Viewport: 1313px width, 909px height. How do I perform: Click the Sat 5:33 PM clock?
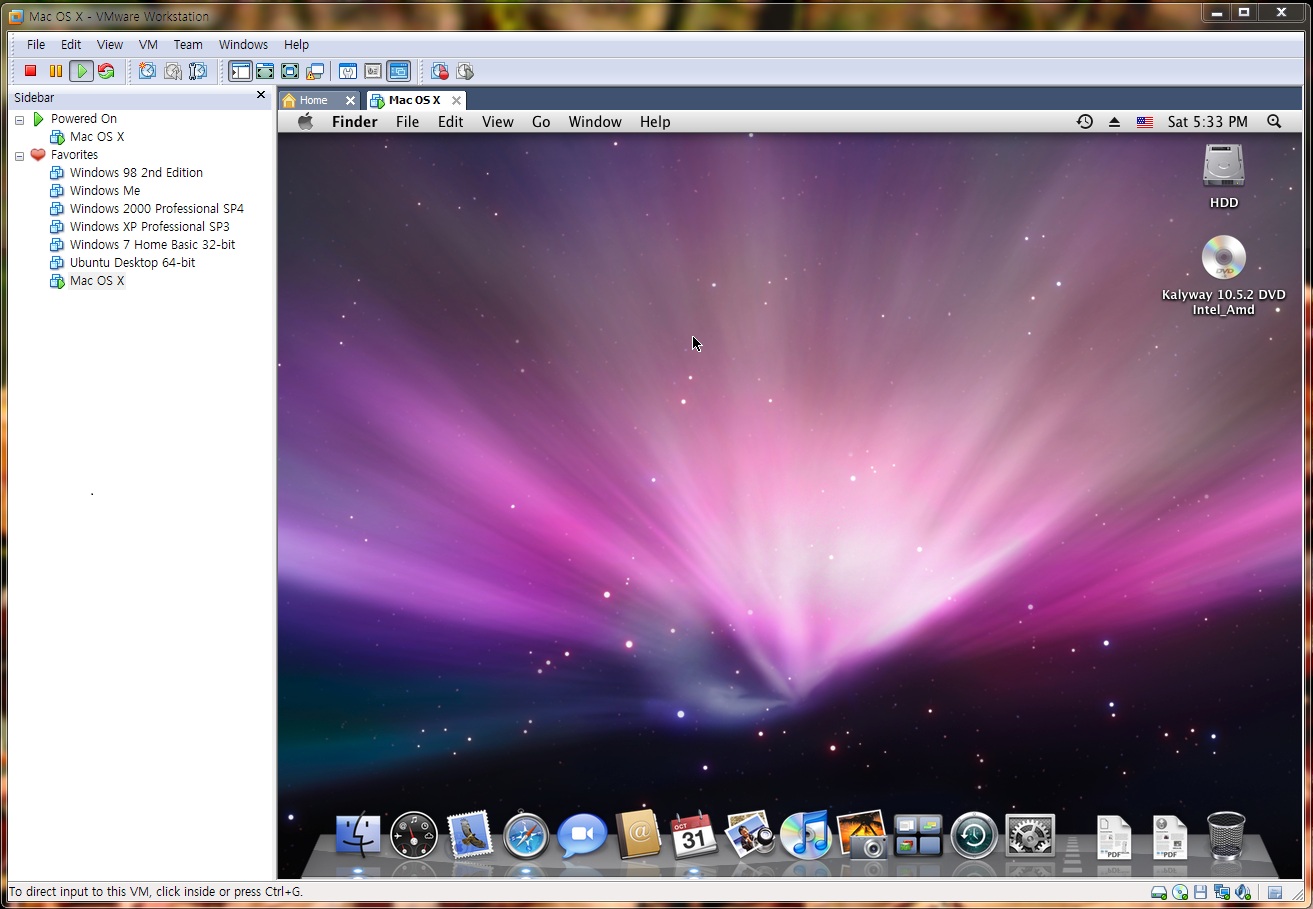point(1207,122)
